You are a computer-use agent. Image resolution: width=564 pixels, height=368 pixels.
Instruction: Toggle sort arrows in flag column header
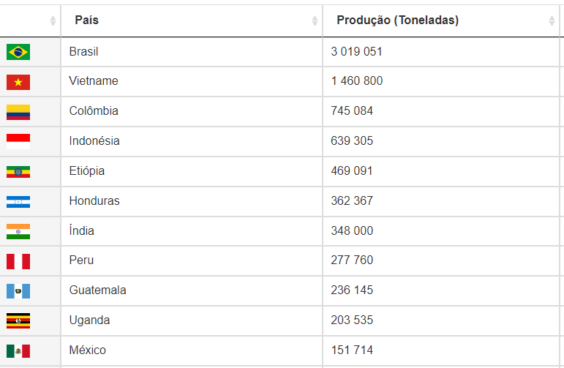pos(53,21)
